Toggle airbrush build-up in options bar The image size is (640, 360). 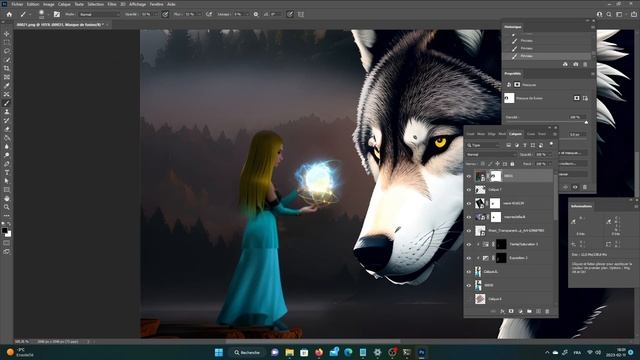click(x=209, y=14)
